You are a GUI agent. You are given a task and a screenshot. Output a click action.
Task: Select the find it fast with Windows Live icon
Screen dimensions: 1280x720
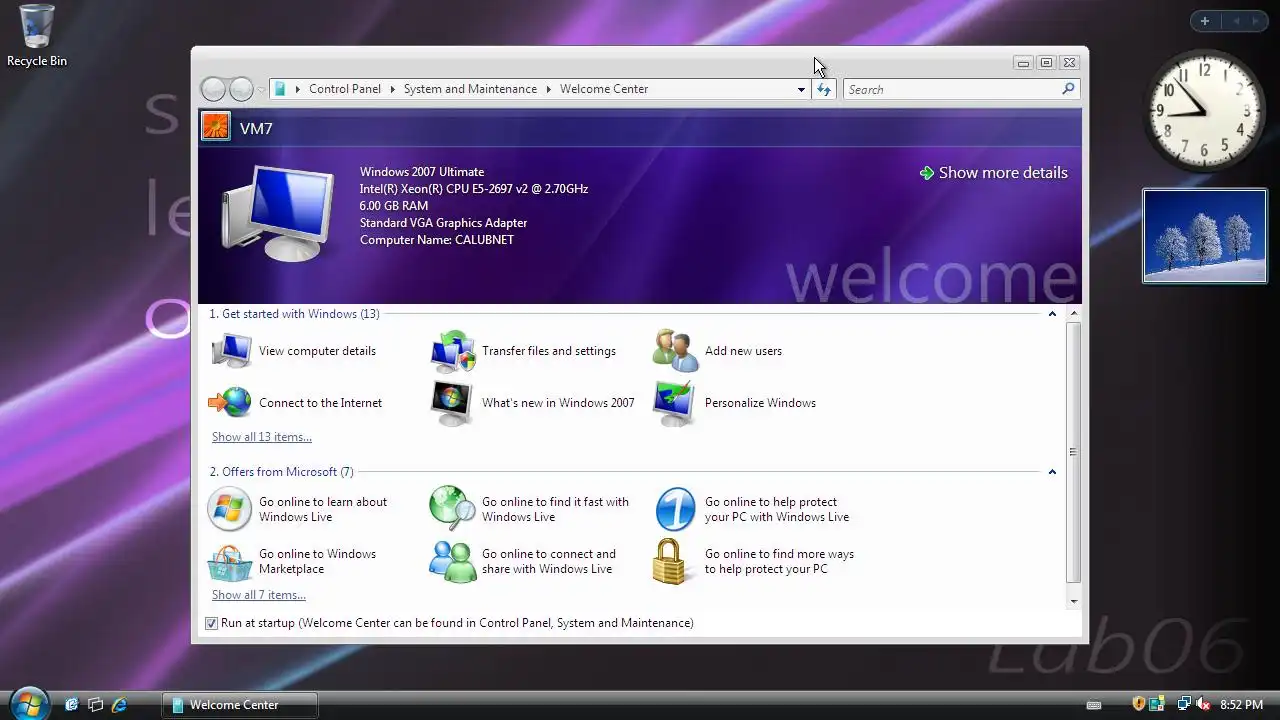[x=452, y=509]
